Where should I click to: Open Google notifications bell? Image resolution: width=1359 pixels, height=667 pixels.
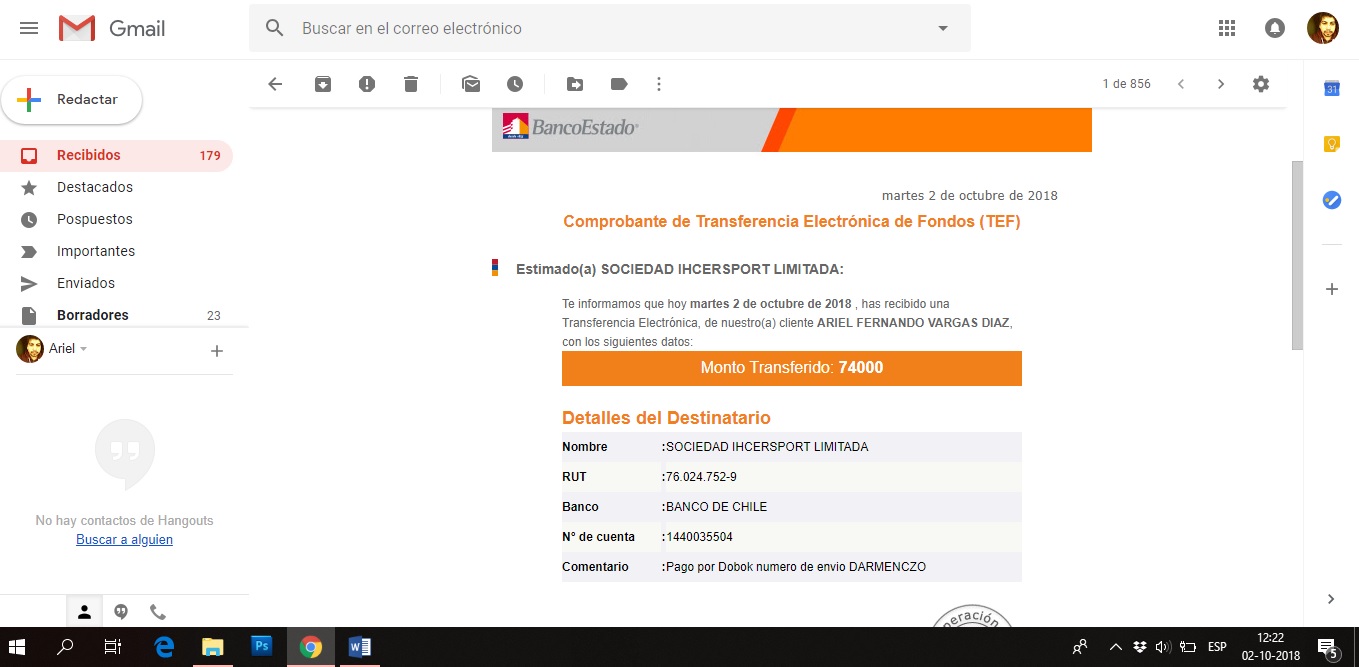pos(1275,28)
